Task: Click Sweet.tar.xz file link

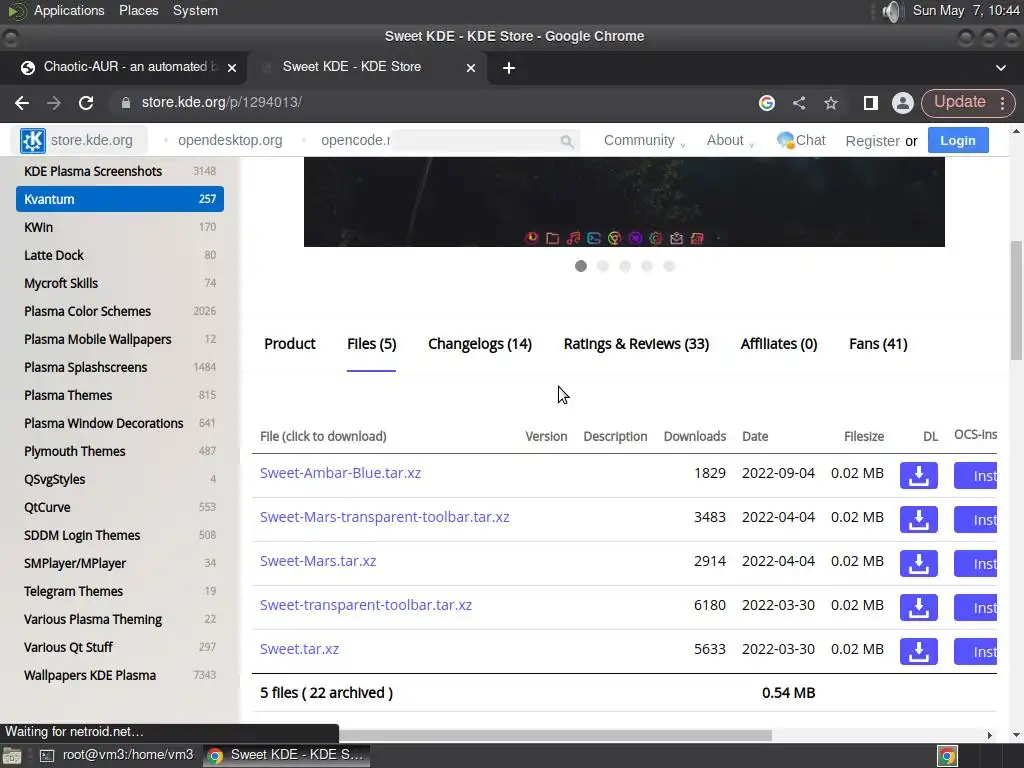Action: coord(299,649)
